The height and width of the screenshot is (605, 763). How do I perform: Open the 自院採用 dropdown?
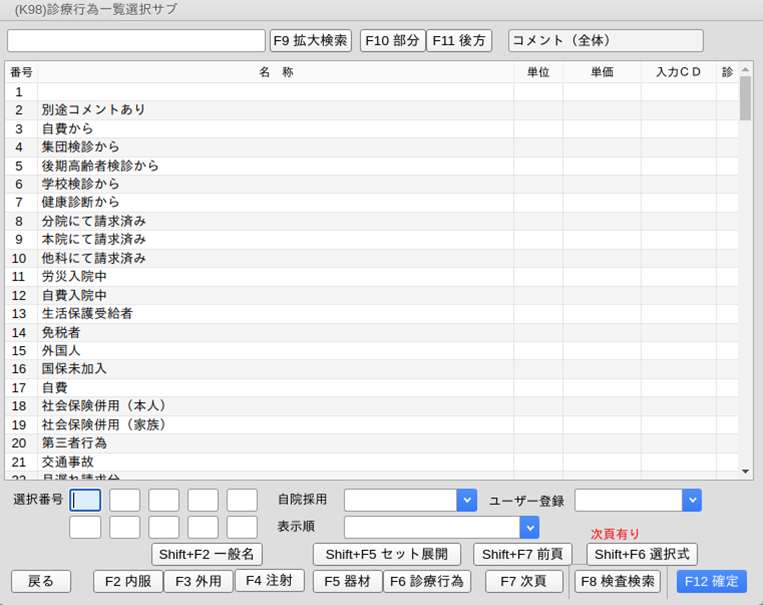pos(466,500)
